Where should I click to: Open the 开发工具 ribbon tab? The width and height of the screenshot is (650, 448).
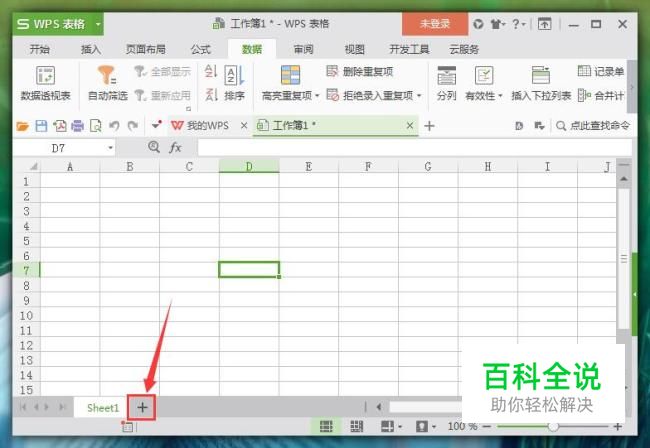pos(409,49)
